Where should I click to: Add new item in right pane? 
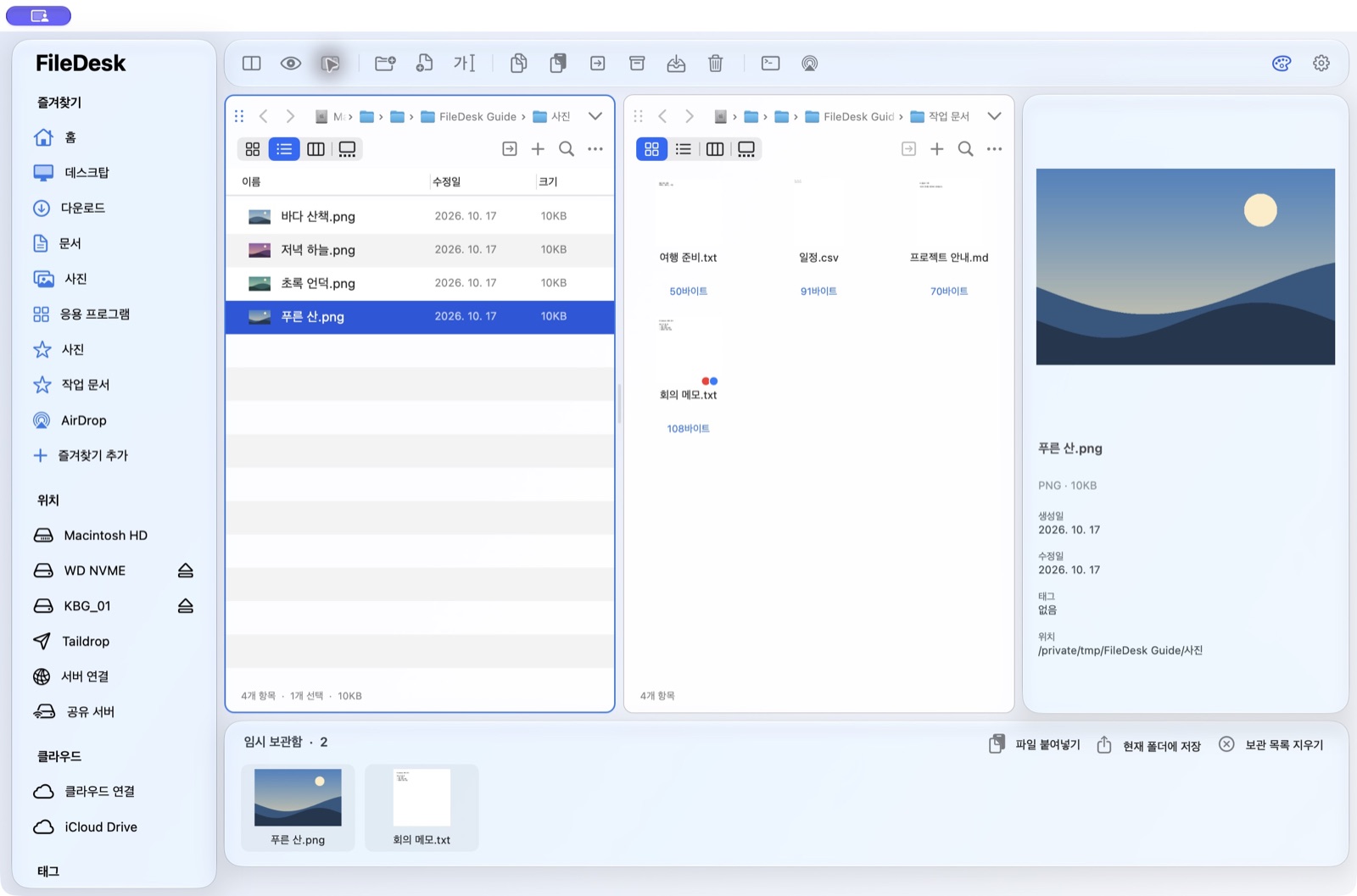point(936,149)
